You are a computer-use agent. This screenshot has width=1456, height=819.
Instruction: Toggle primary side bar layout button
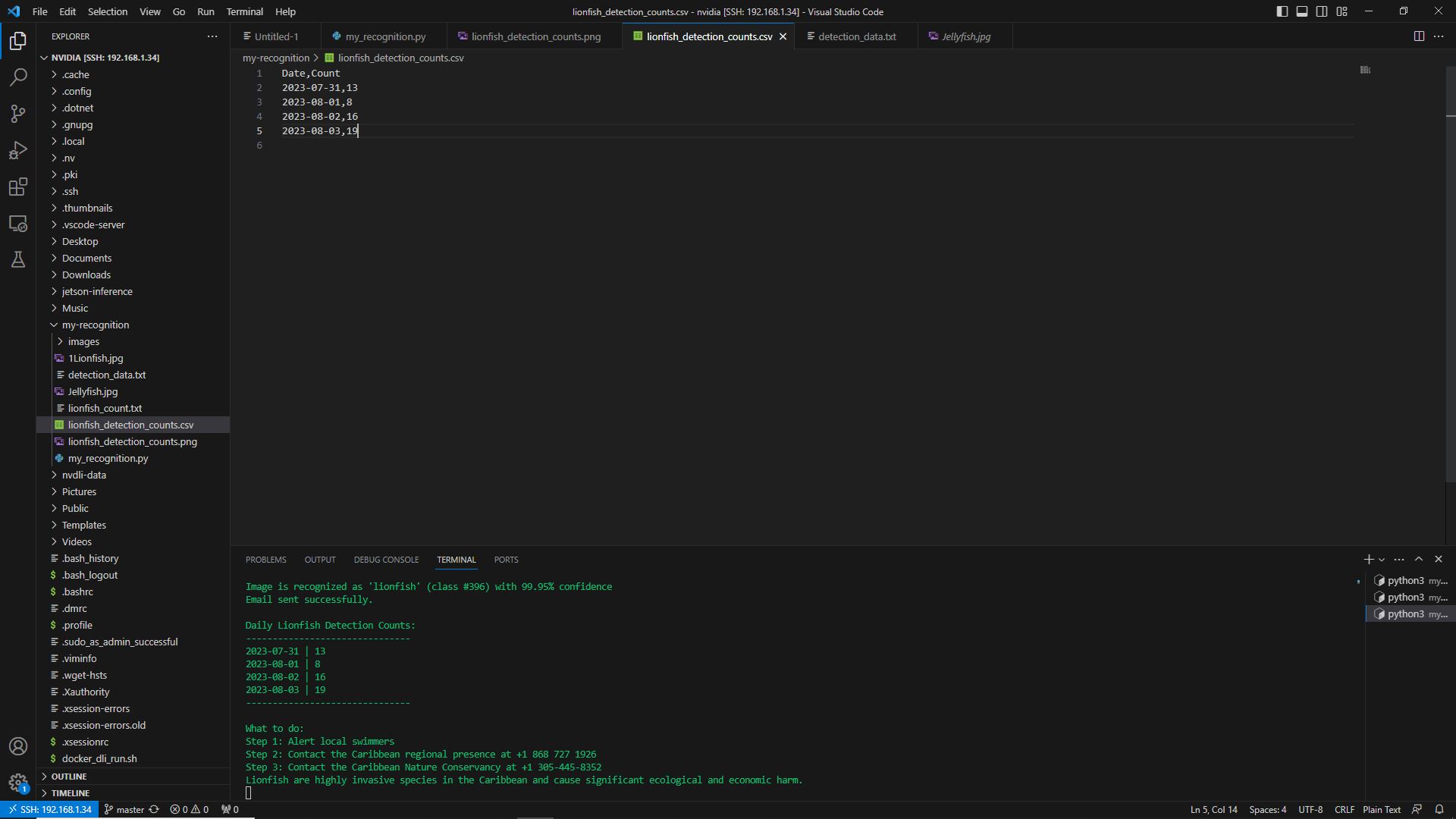[1282, 11]
